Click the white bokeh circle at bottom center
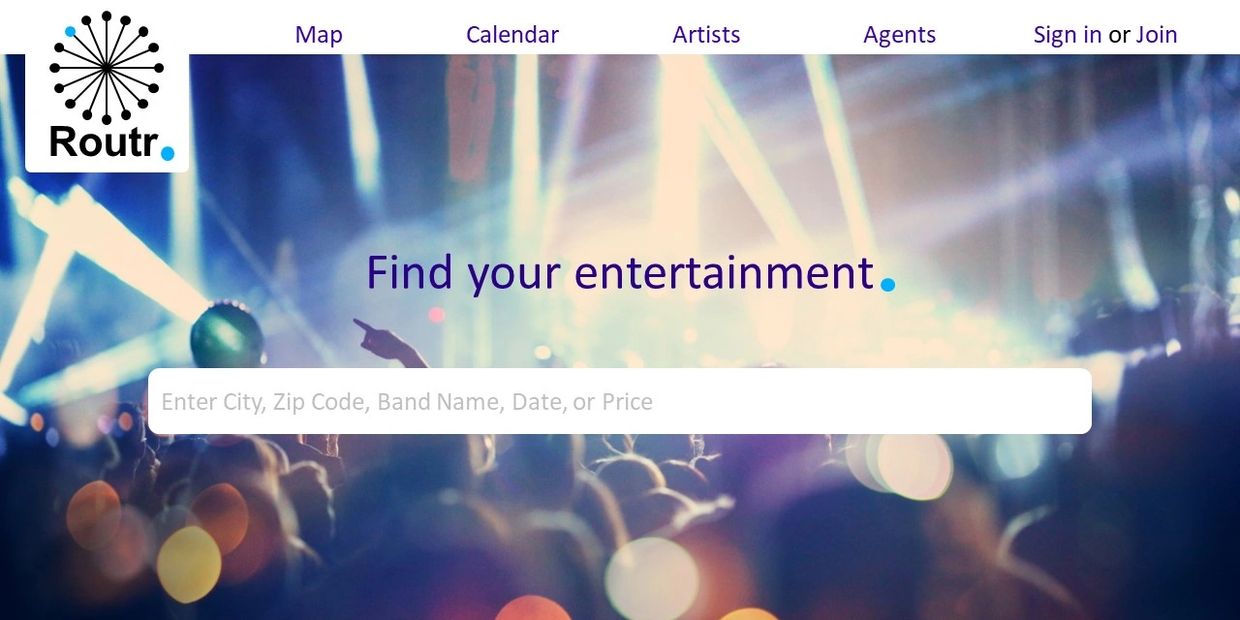1240x620 pixels. pos(652,578)
